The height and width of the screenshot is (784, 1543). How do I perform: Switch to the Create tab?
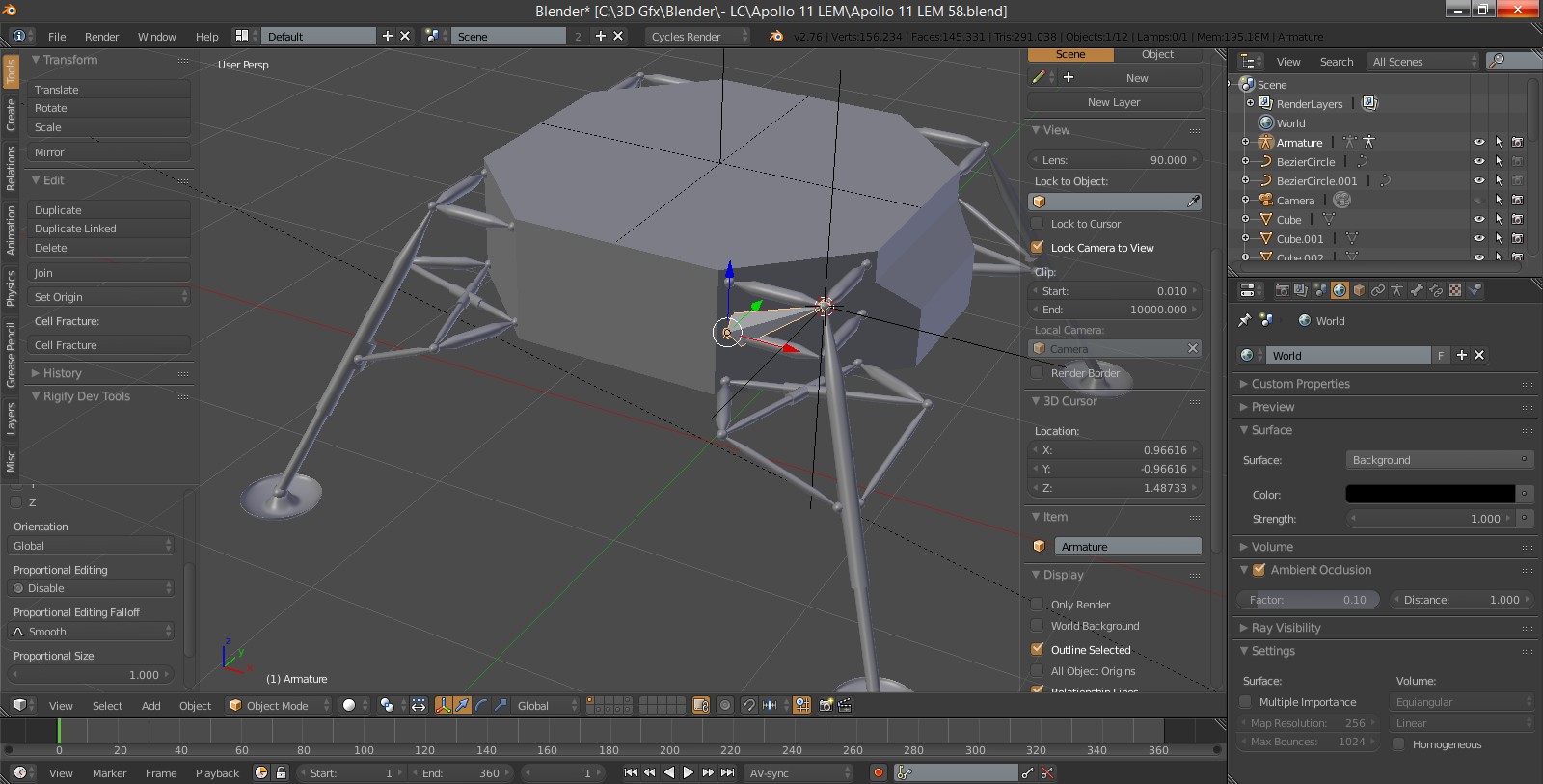pos(11,114)
